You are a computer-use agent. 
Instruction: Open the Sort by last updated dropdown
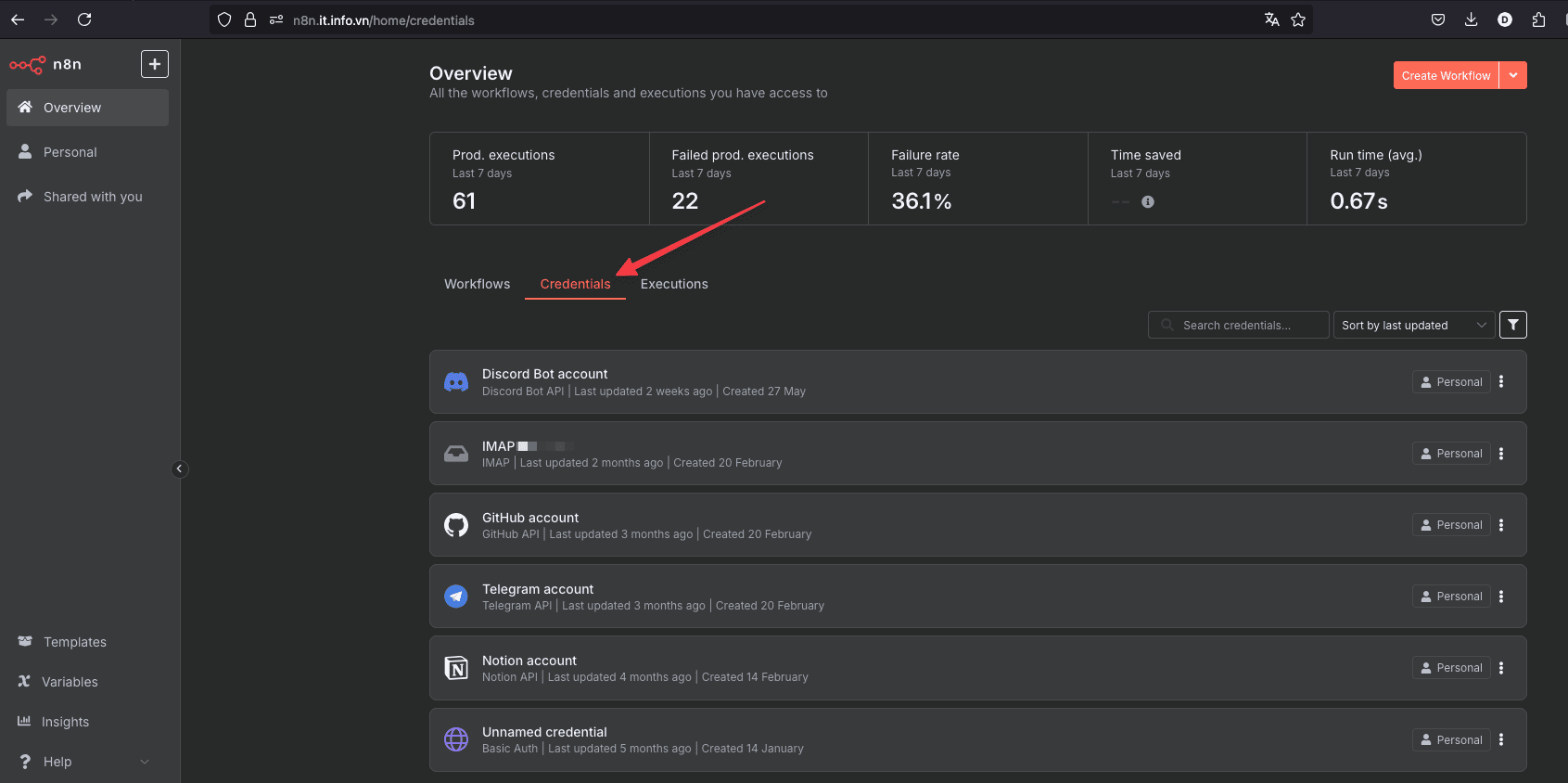coord(1412,325)
